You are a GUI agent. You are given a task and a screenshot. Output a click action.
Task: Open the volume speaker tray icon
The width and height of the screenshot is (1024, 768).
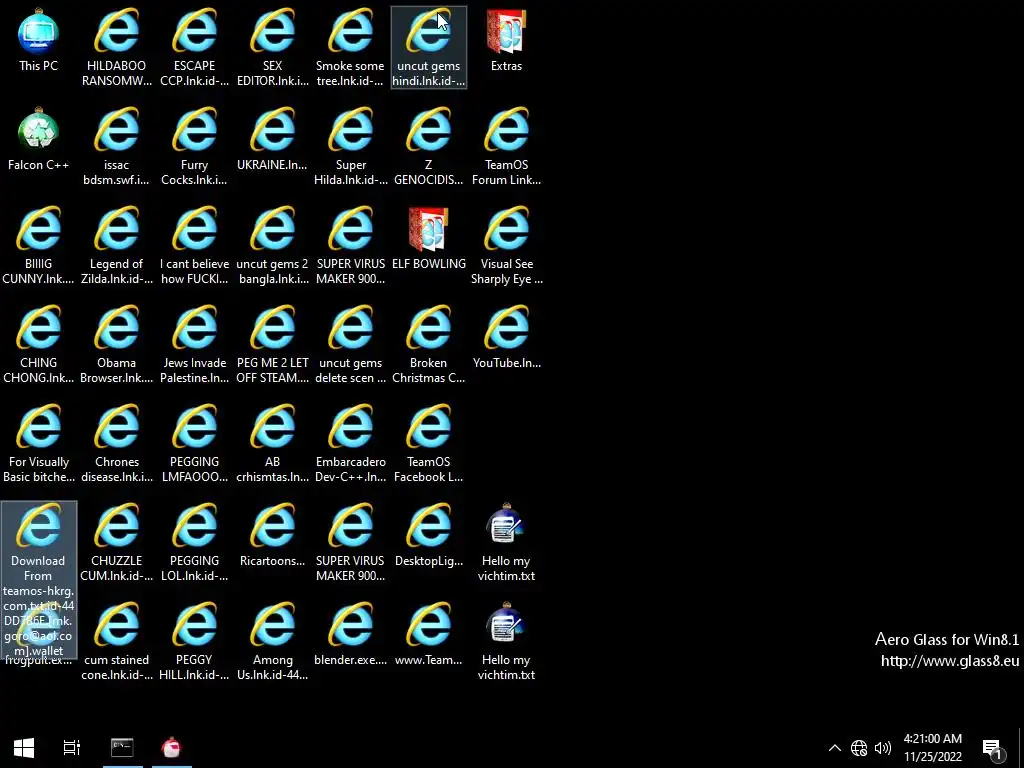[883, 748]
